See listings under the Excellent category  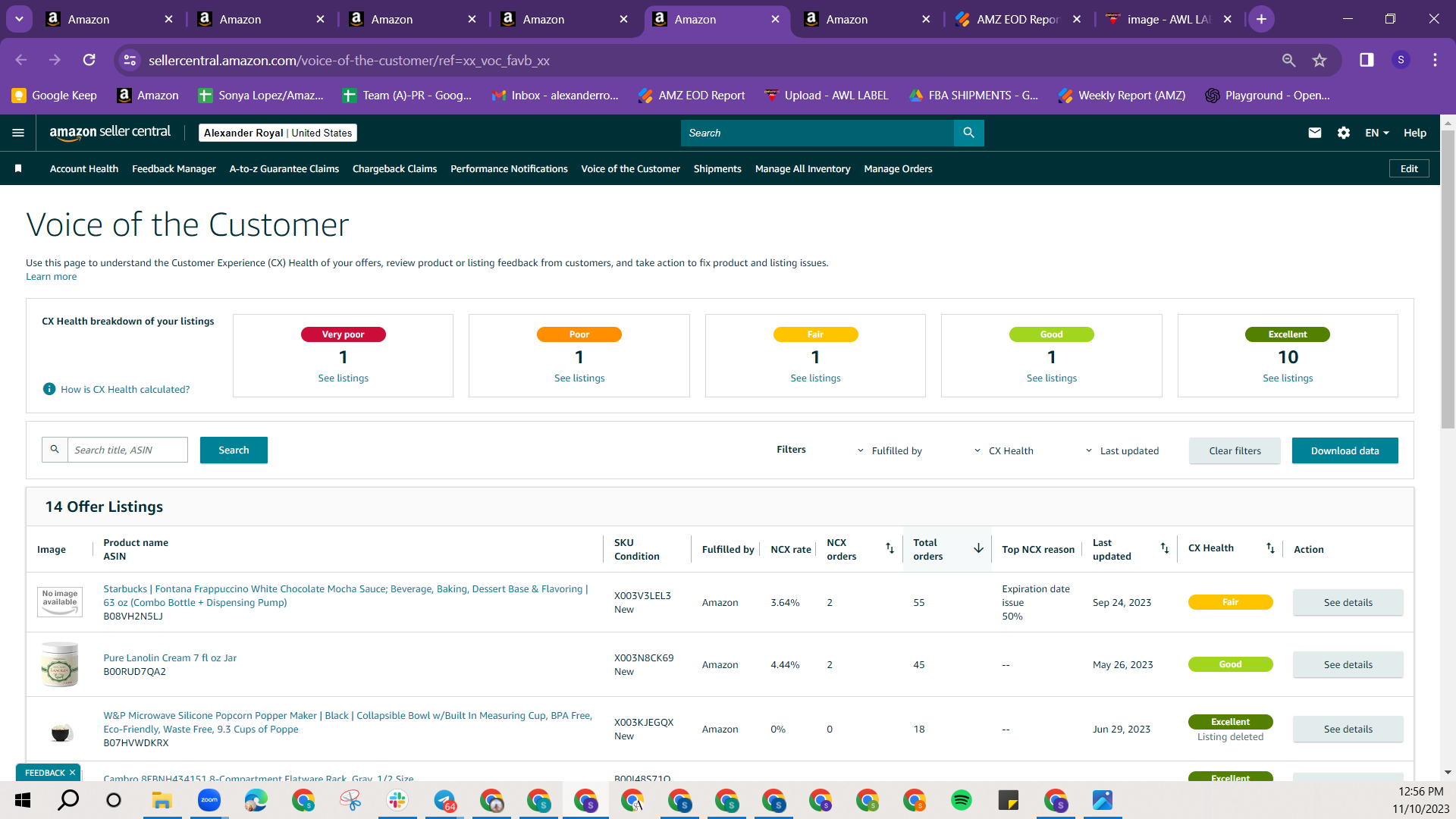pyautogui.click(x=1288, y=378)
